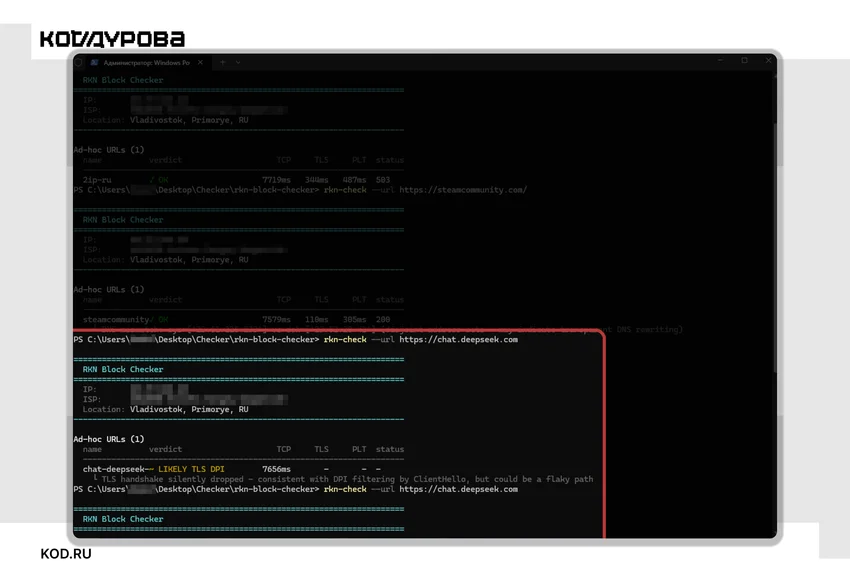
Task: Click the 344ms TLS value
Action: point(317,179)
